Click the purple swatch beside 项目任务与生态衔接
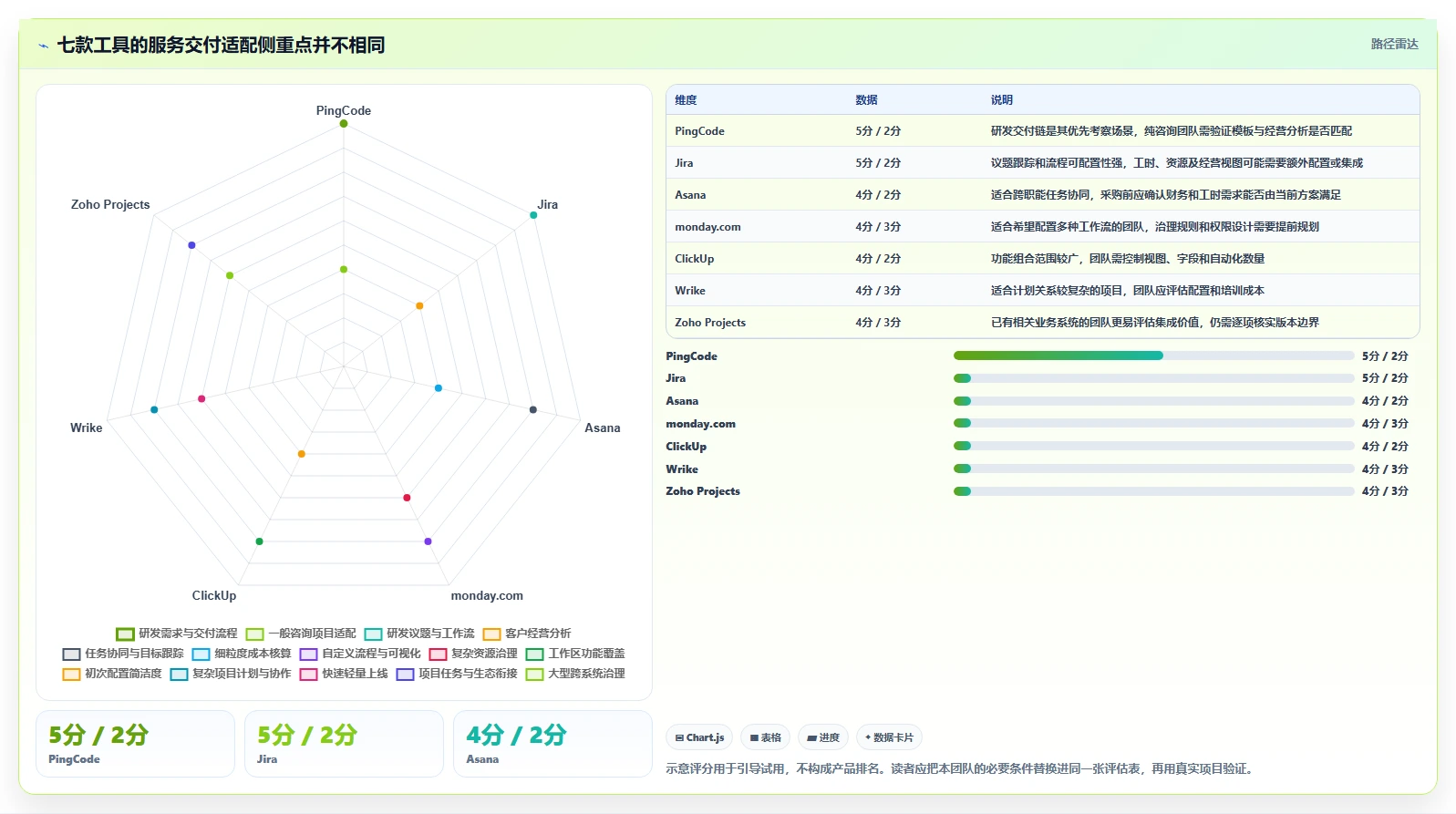Viewport: 1456px width, 814px height. click(405, 675)
